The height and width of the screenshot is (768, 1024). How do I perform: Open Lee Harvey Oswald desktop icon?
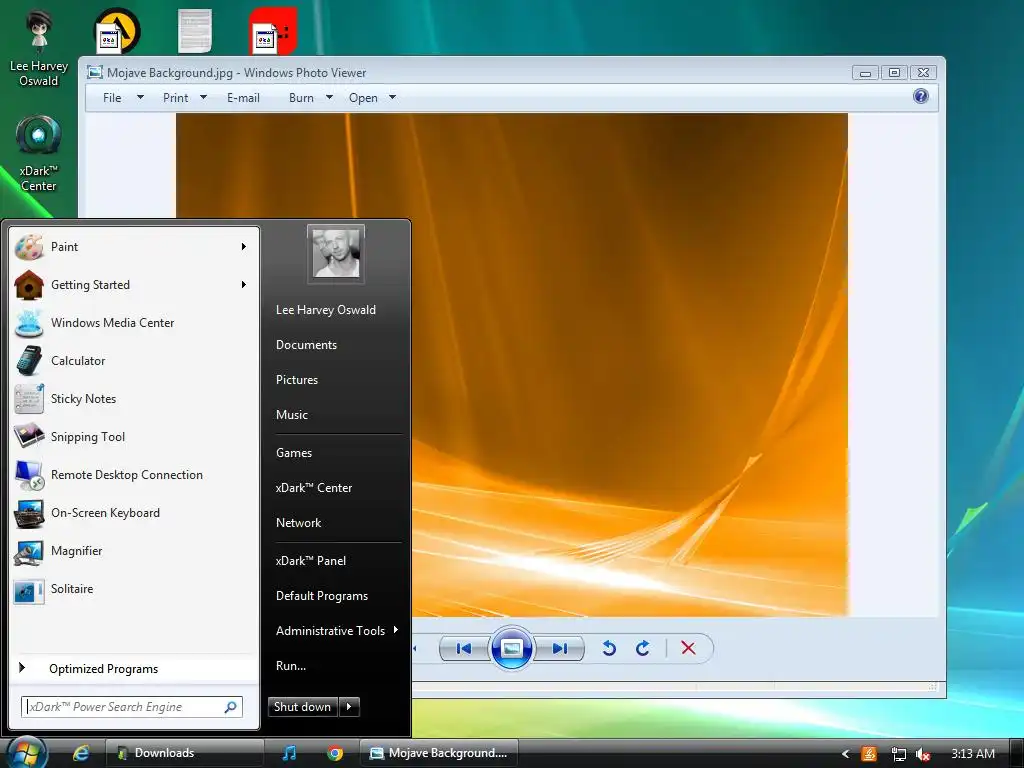tap(39, 48)
